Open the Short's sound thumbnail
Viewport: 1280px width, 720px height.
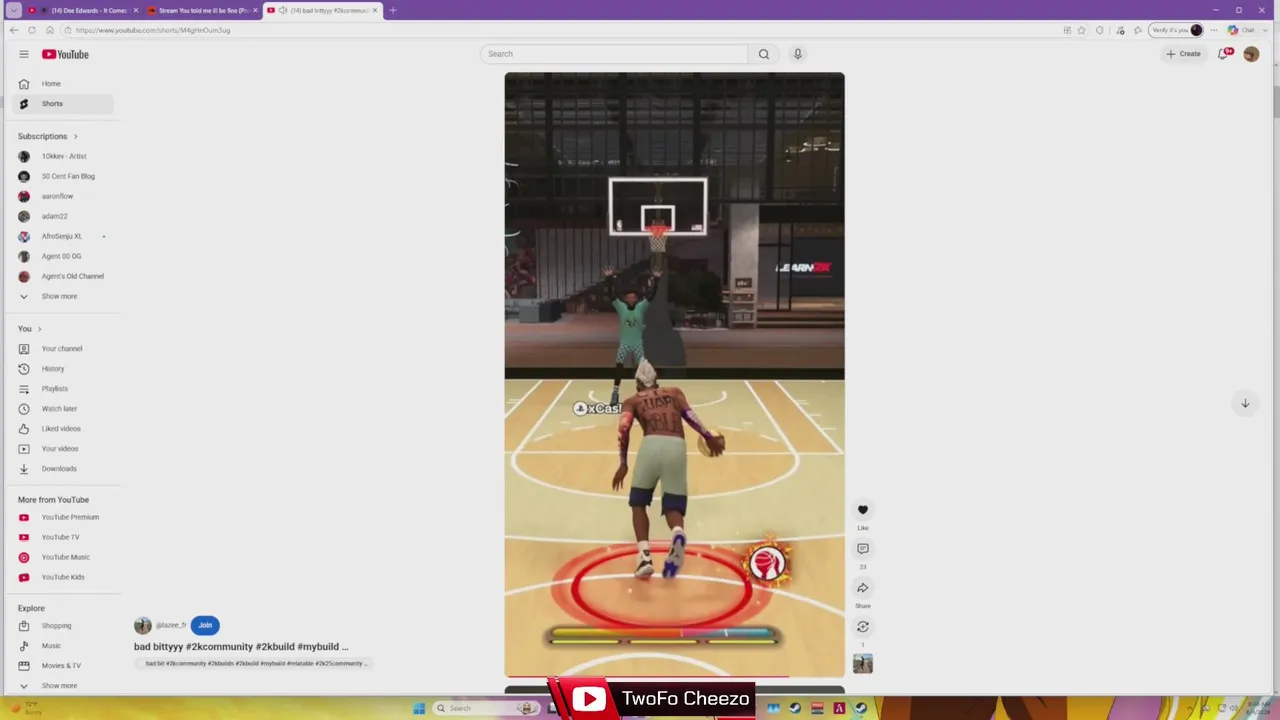coord(863,664)
